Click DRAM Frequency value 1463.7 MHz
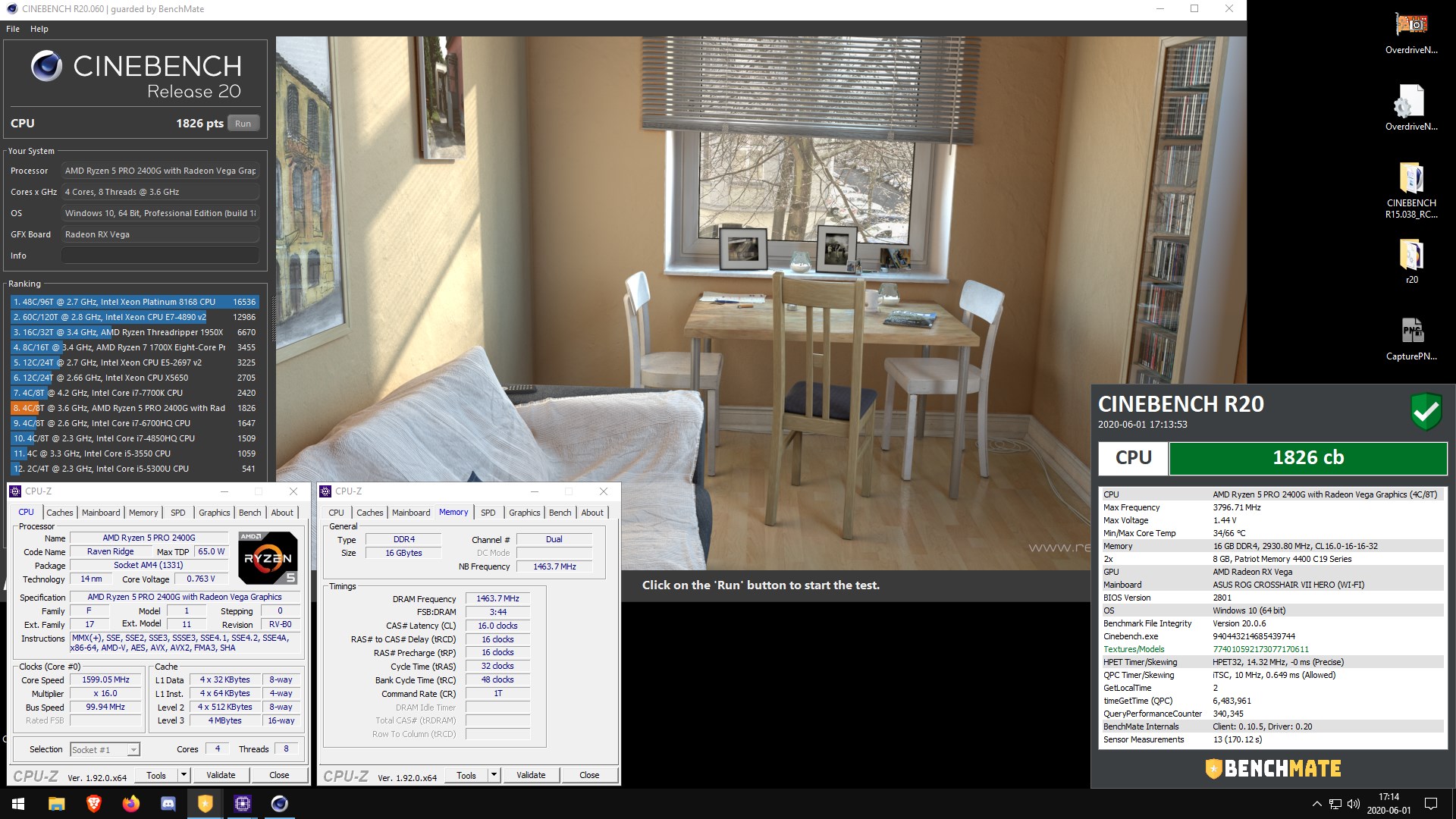The image size is (1456, 819). click(x=497, y=599)
